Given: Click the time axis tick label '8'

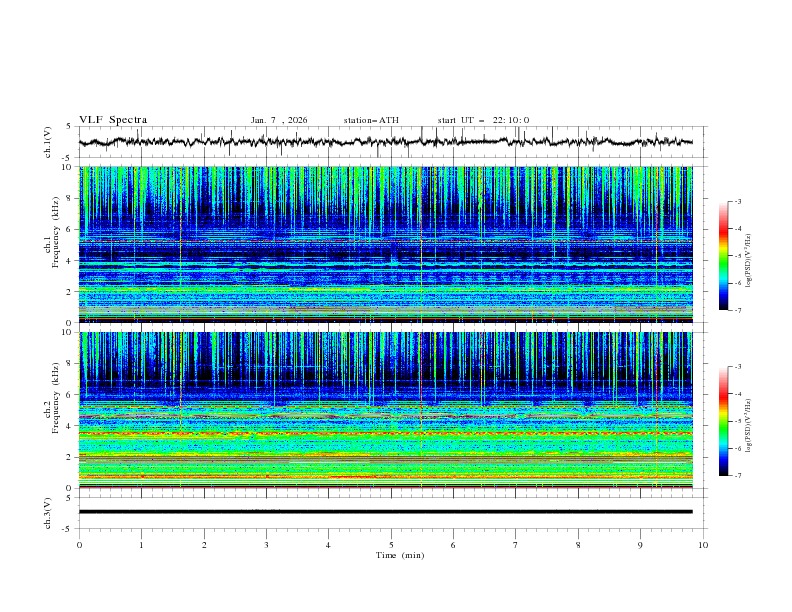Looking at the screenshot, I should point(578,545).
